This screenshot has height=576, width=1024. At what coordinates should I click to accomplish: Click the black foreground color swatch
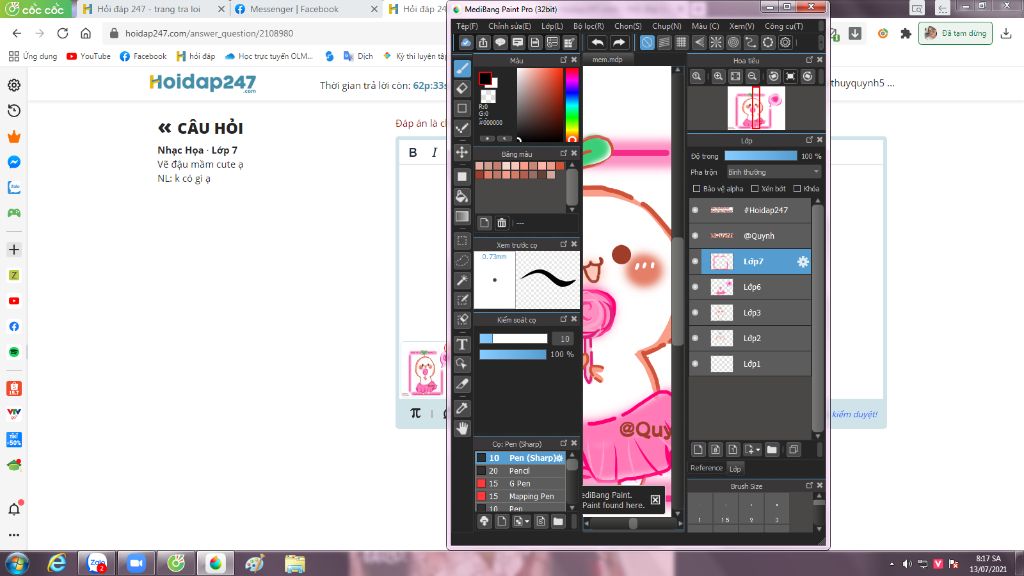pyautogui.click(x=485, y=78)
